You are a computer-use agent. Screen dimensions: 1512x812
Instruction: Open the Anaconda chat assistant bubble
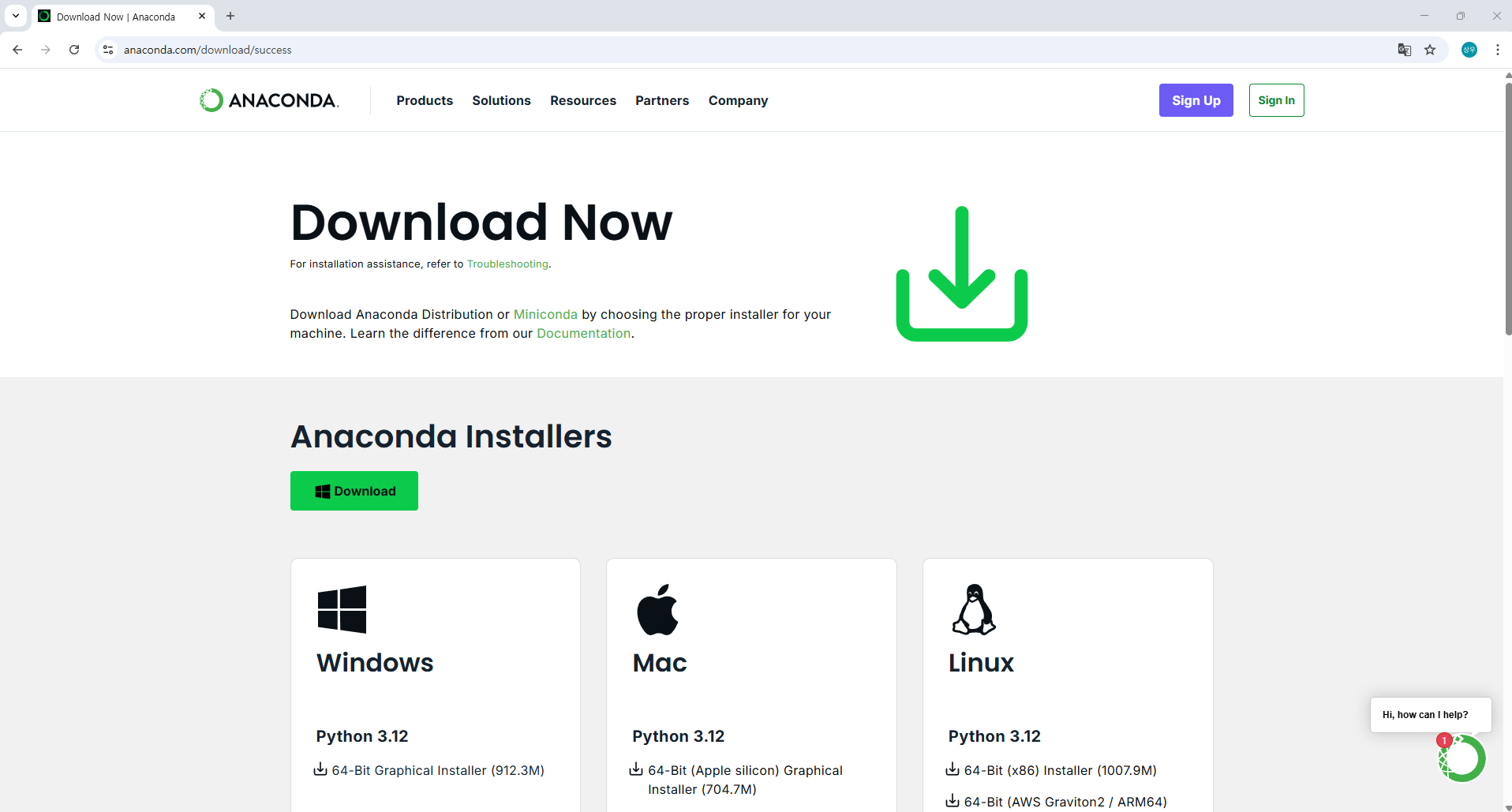1462,758
